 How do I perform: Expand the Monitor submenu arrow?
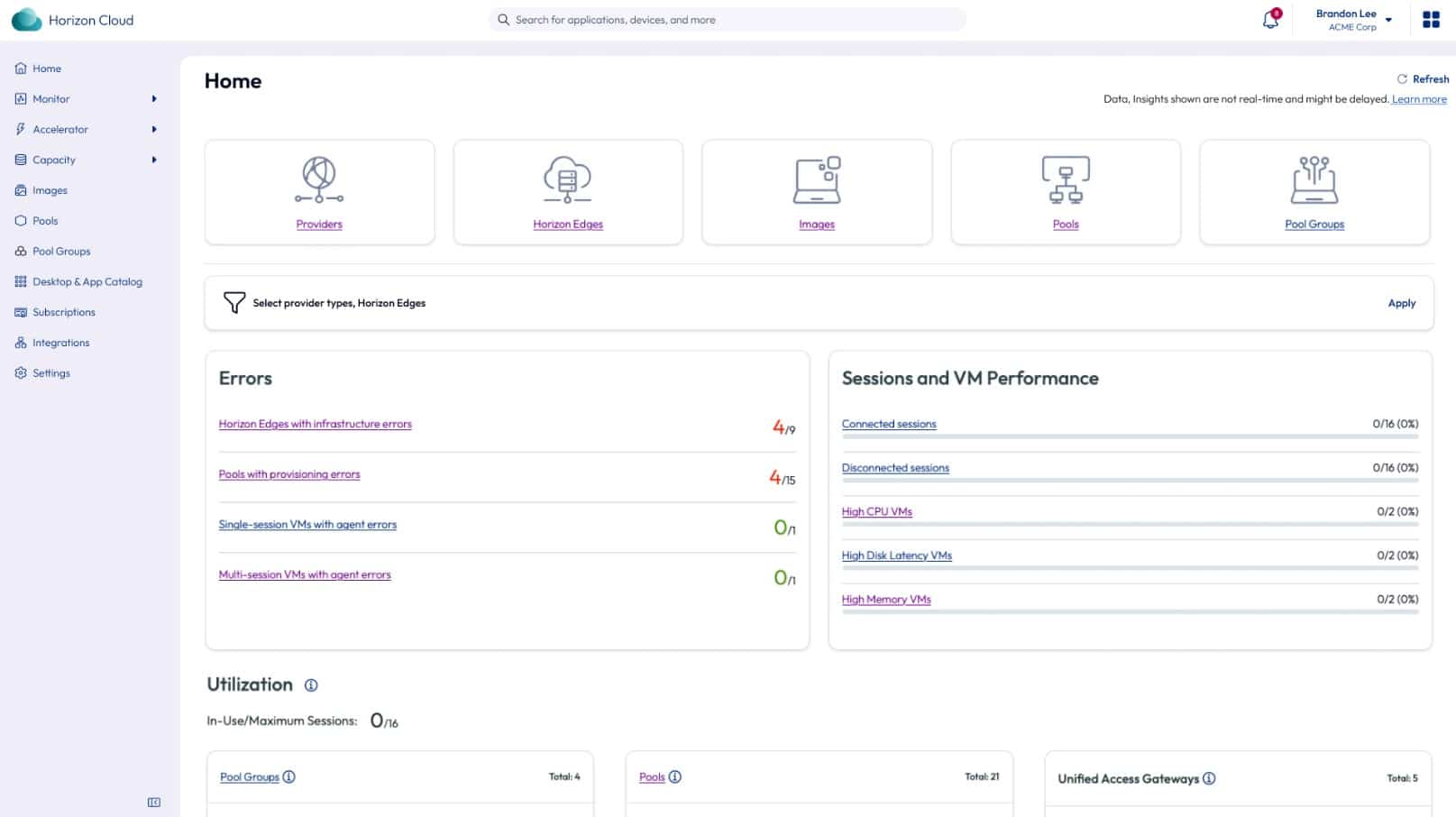154,99
